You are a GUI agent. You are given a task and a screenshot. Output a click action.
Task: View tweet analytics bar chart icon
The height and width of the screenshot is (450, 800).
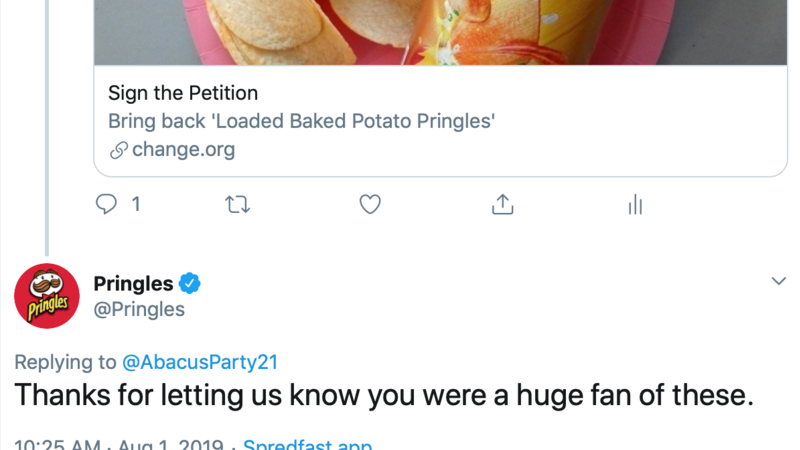pos(634,205)
